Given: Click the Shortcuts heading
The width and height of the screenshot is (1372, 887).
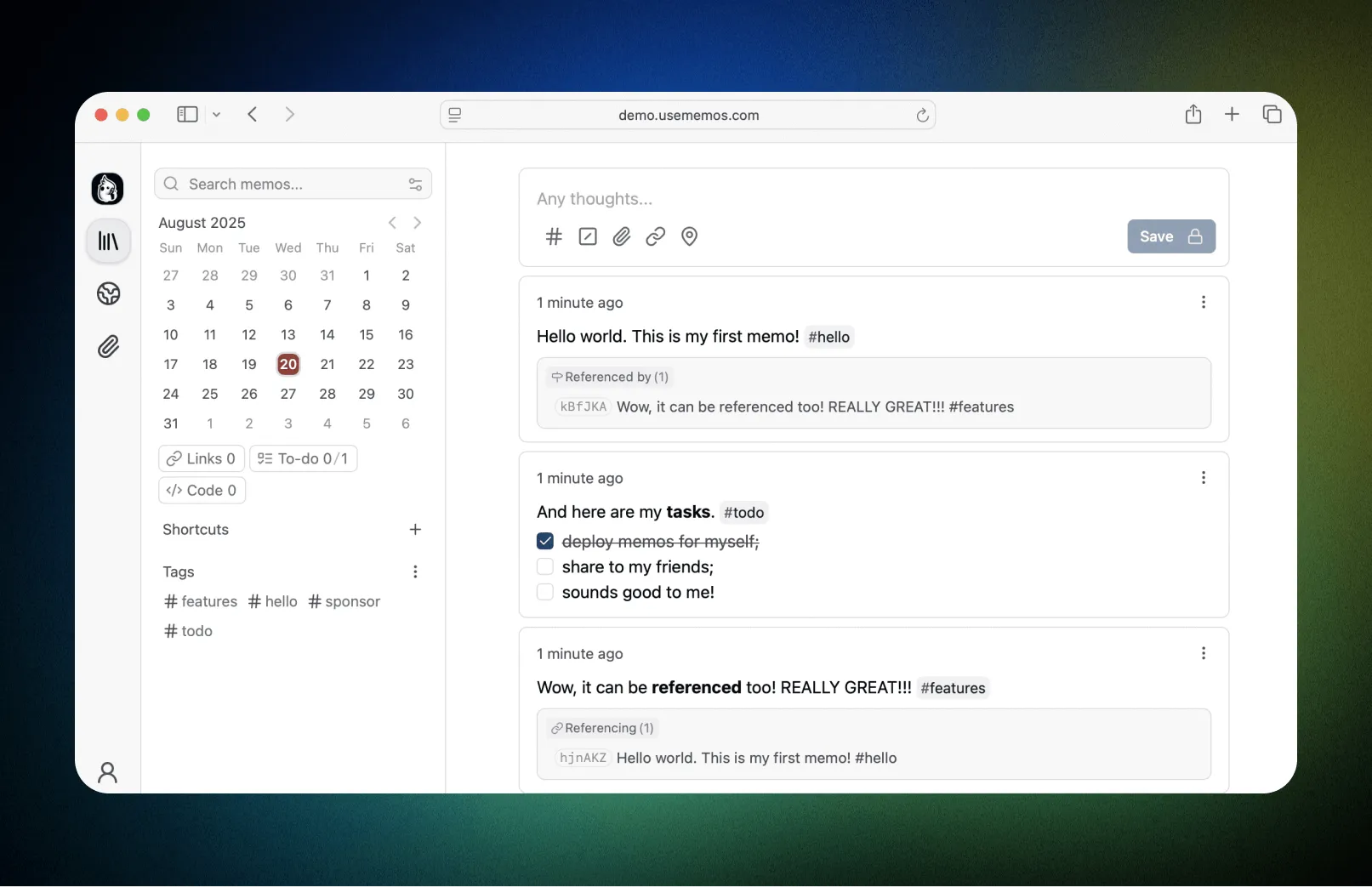Looking at the screenshot, I should point(196,529).
